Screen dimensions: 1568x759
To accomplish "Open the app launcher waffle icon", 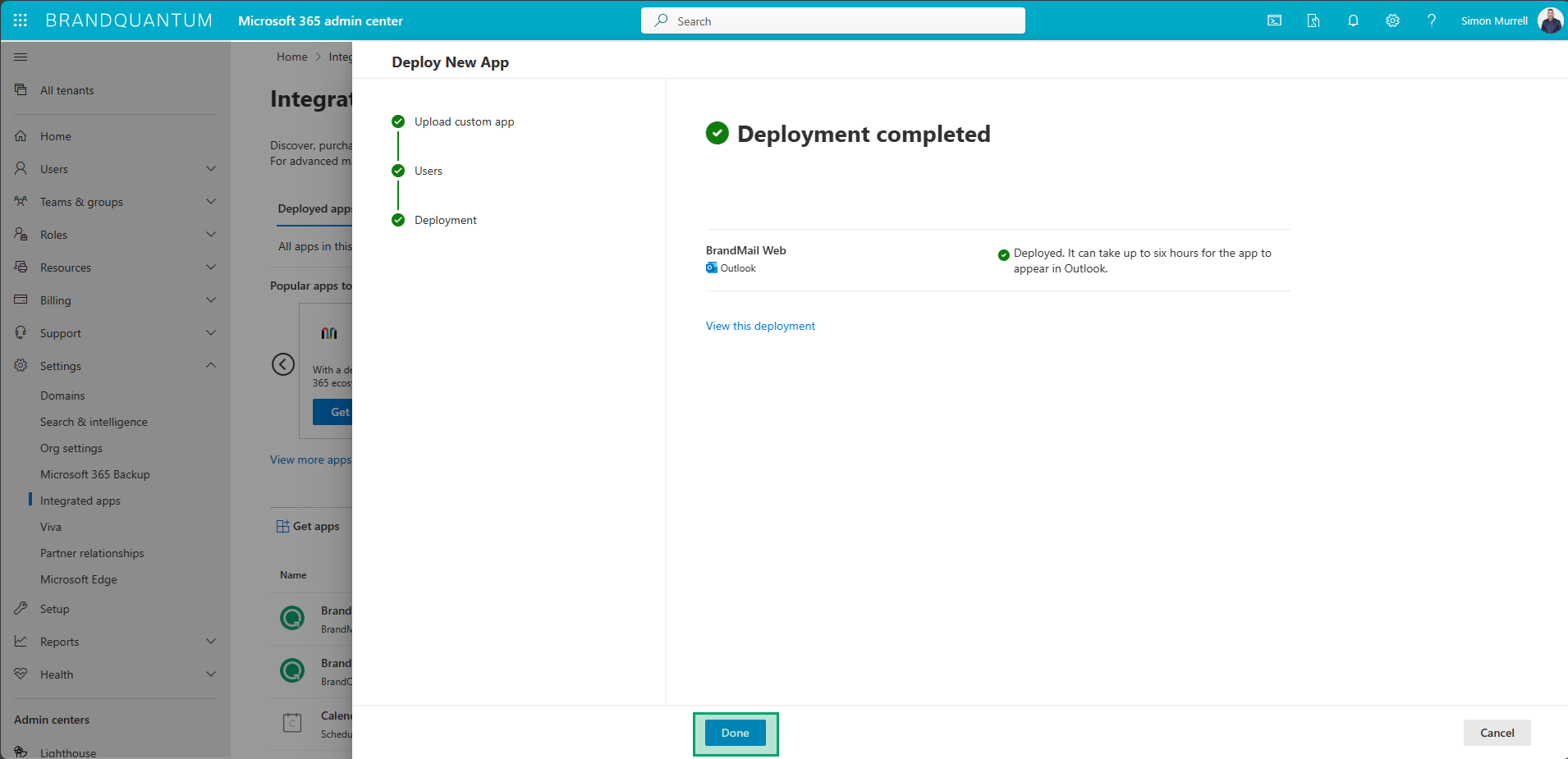I will pos(21,21).
